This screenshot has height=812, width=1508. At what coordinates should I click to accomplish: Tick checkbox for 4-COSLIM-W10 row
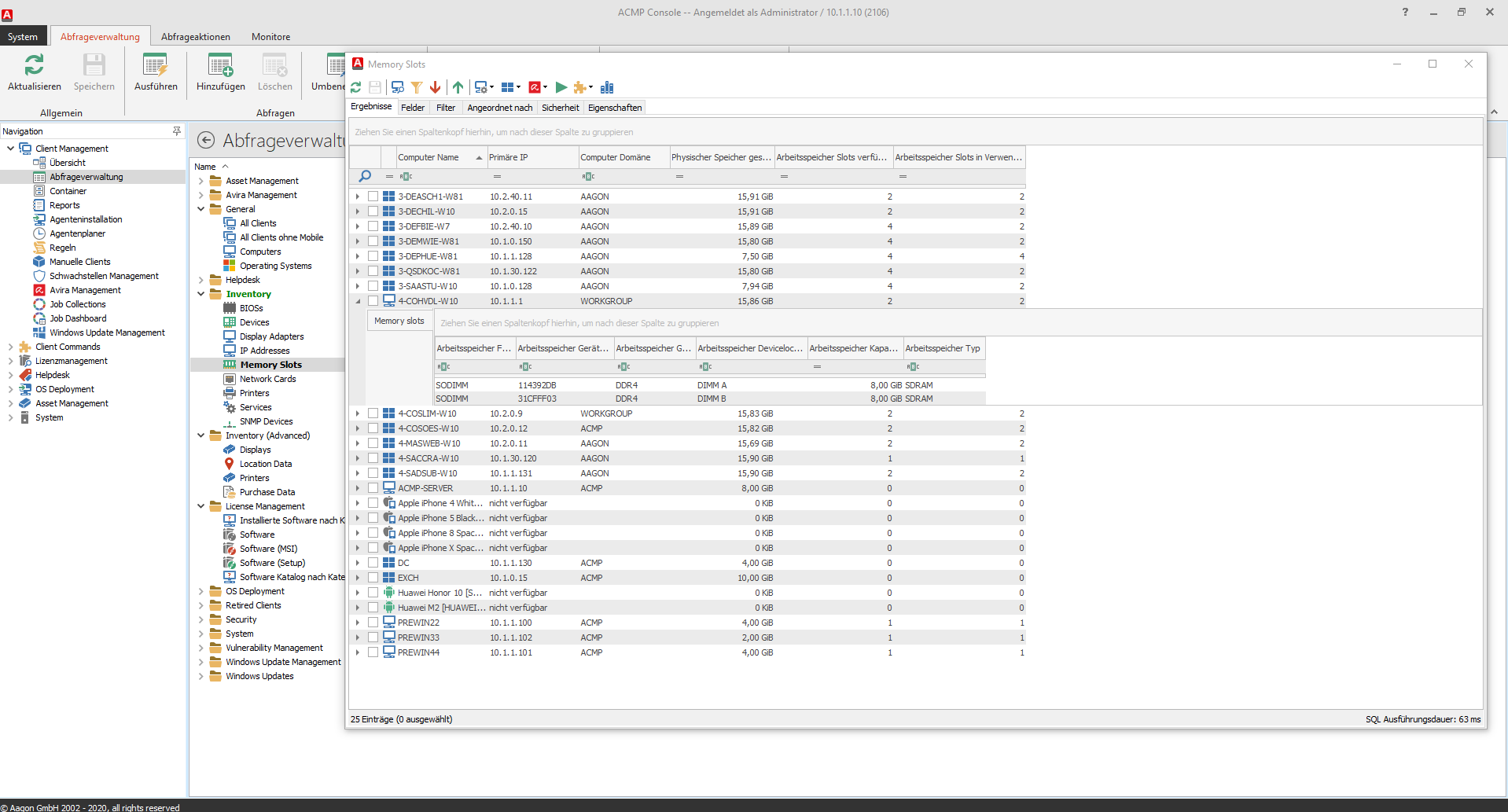coord(373,413)
